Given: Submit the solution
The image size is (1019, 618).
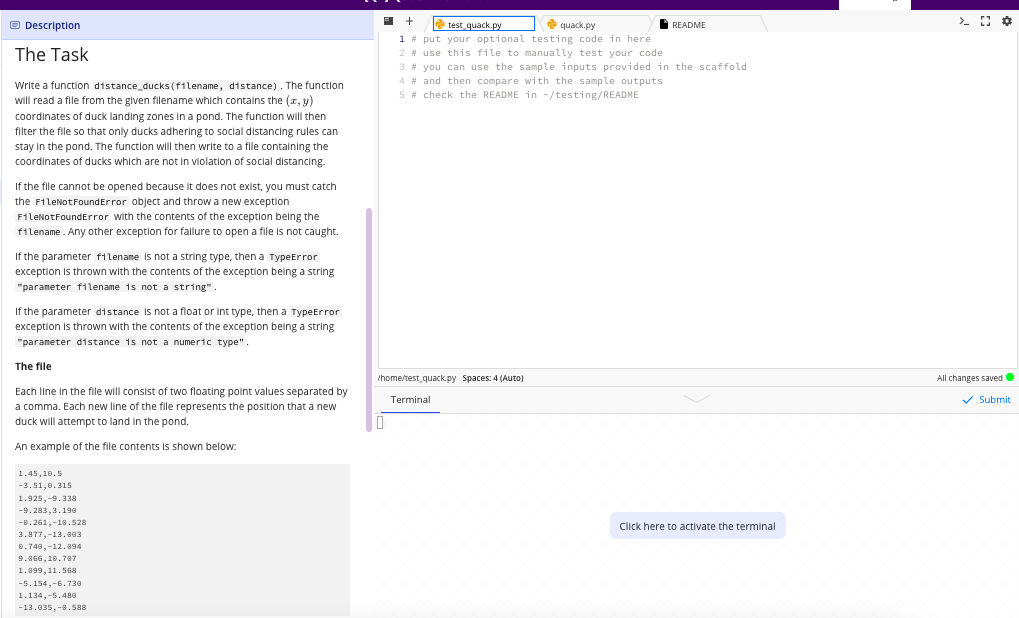Looking at the screenshot, I should pos(987,400).
